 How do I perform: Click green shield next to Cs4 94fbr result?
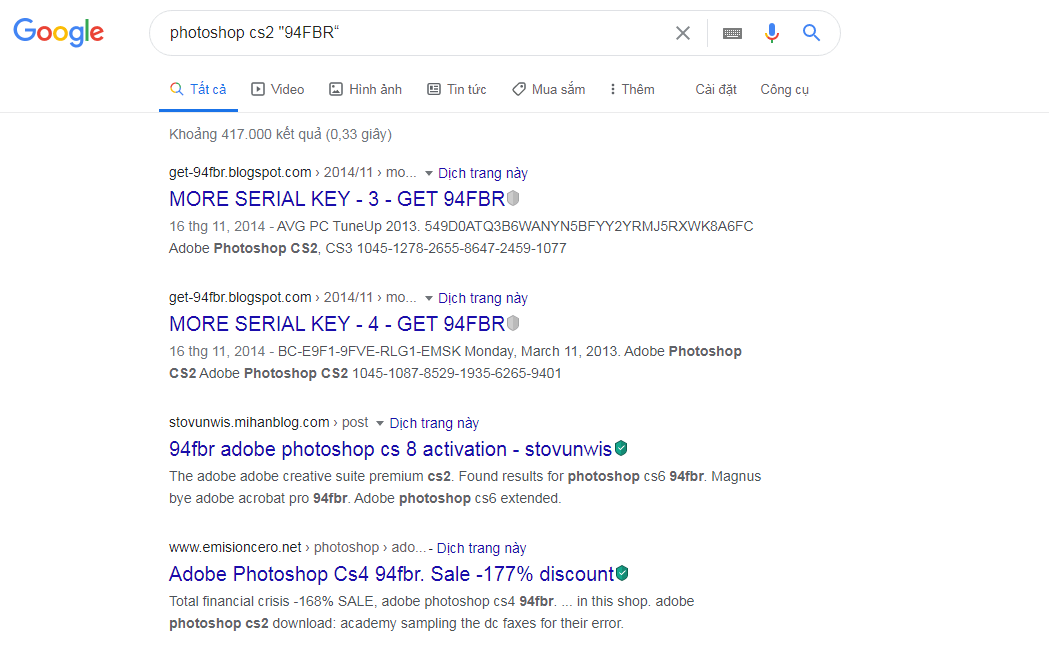pos(622,573)
